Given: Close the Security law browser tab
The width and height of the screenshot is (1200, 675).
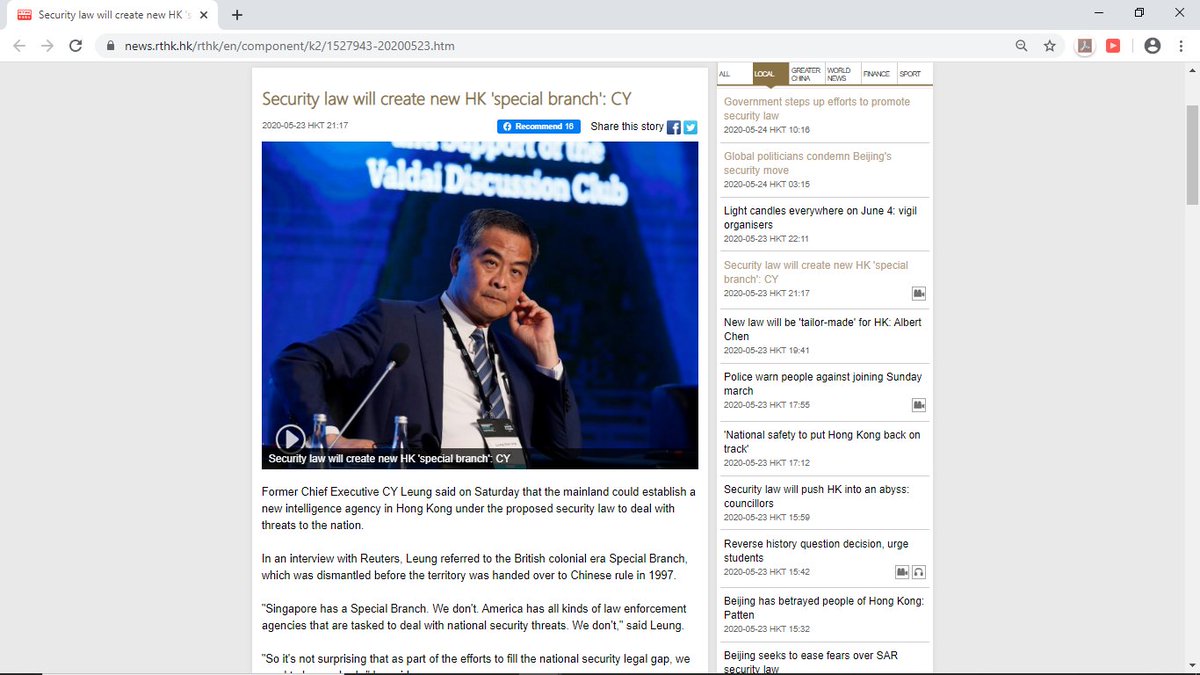Looking at the screenshot, I should (205, 15).
